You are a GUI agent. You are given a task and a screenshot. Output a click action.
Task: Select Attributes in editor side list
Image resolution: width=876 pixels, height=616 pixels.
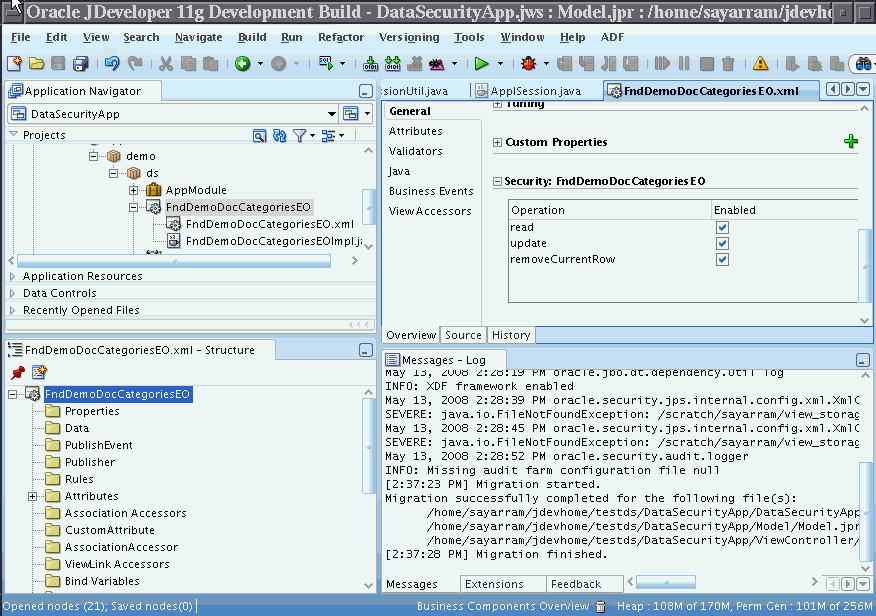[416, 131]
